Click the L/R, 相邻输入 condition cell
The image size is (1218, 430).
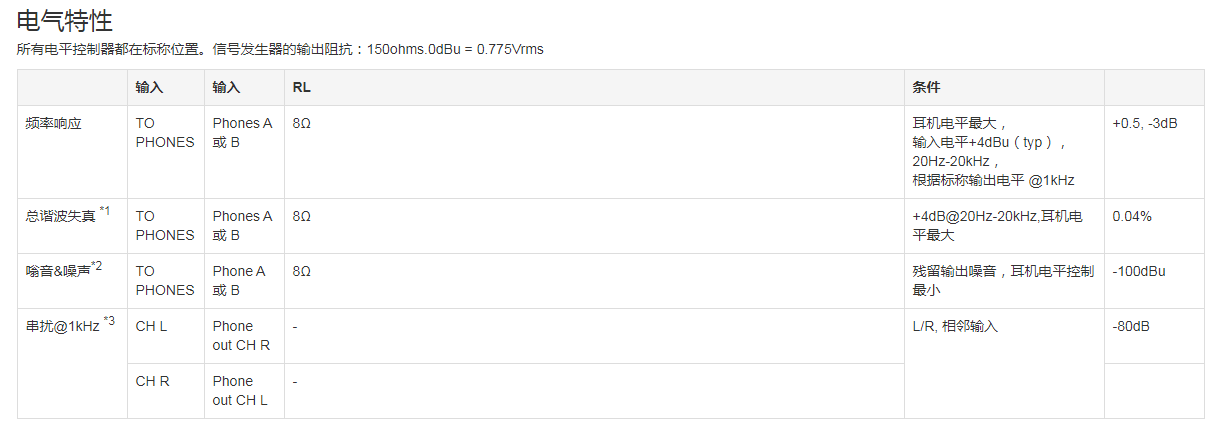pyautogui.click(x=955, y=326)
